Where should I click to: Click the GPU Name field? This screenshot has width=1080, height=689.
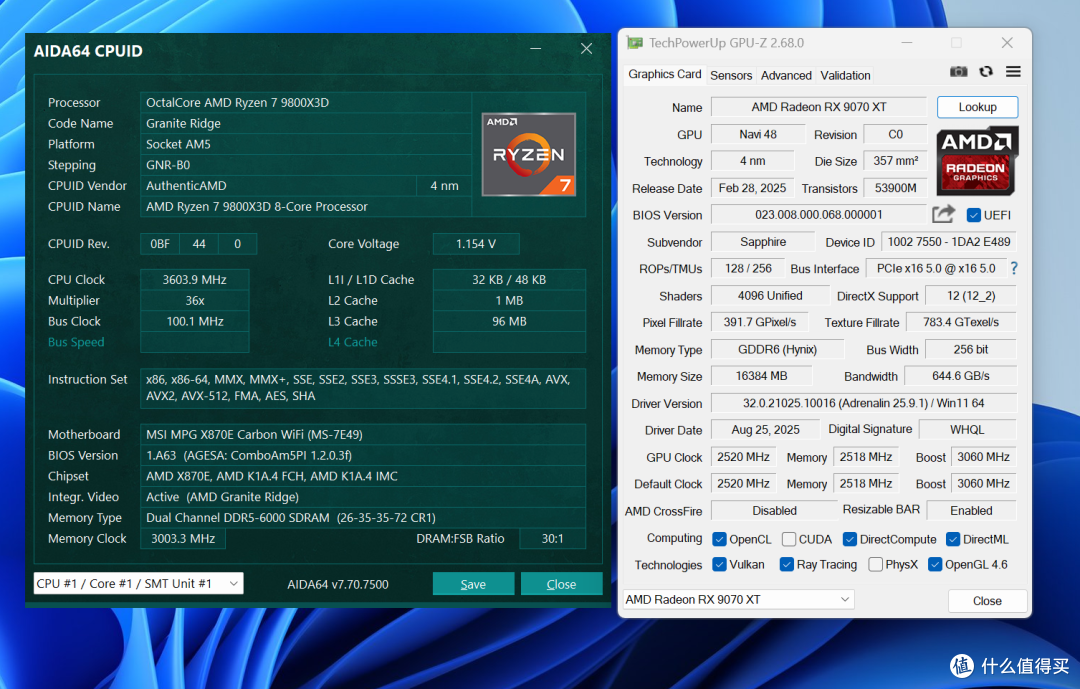click(x=819, y=107)
